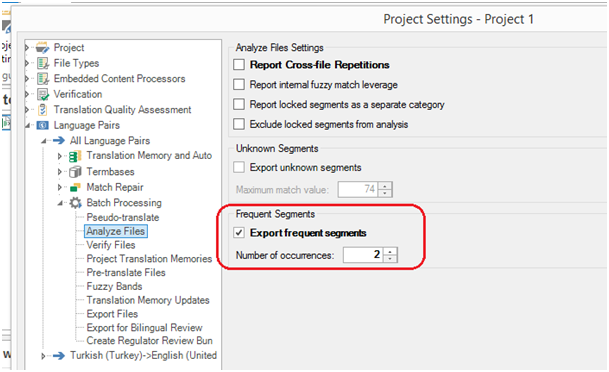The height and width of the screenshot is (372, 609).
Task: Select Translation Quality Assessment label
Action: click(x=122, y=110)
